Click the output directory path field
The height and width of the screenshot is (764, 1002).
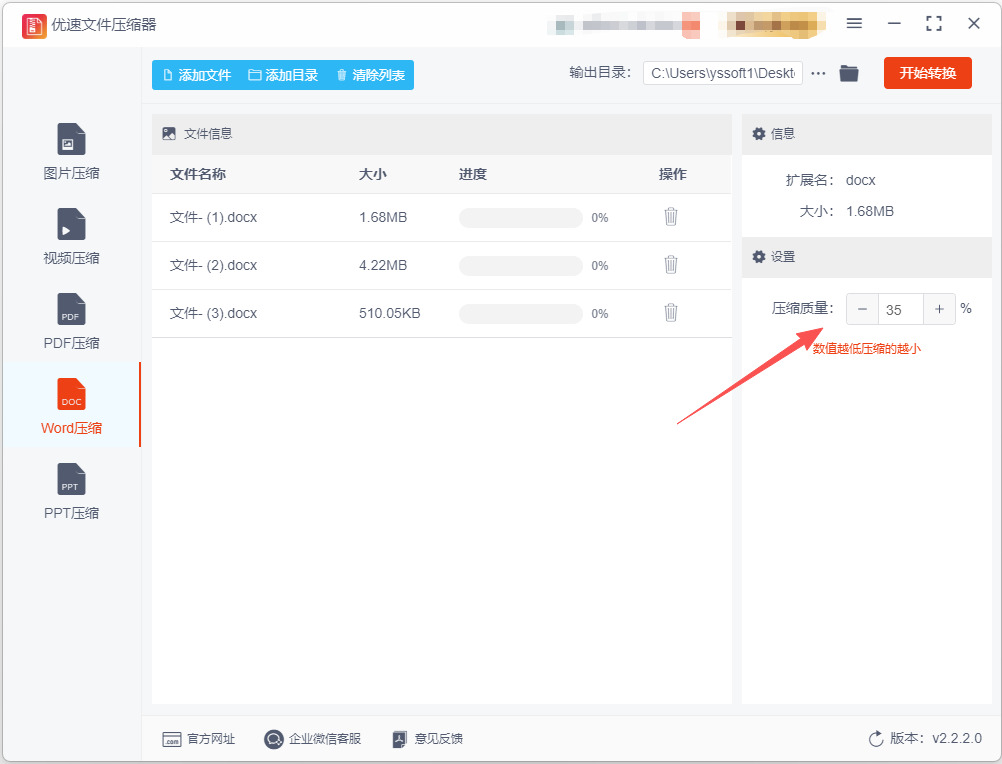[723, 73]
